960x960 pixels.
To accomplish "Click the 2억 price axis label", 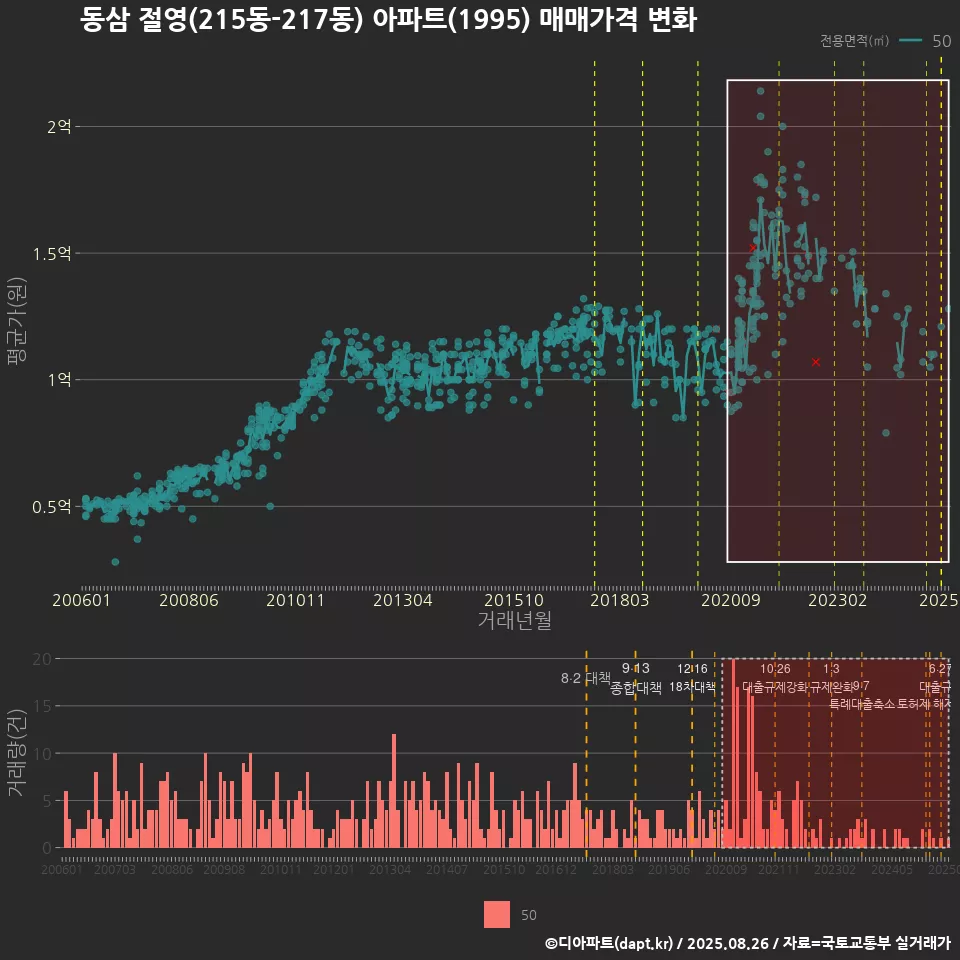I will point(59,127).
